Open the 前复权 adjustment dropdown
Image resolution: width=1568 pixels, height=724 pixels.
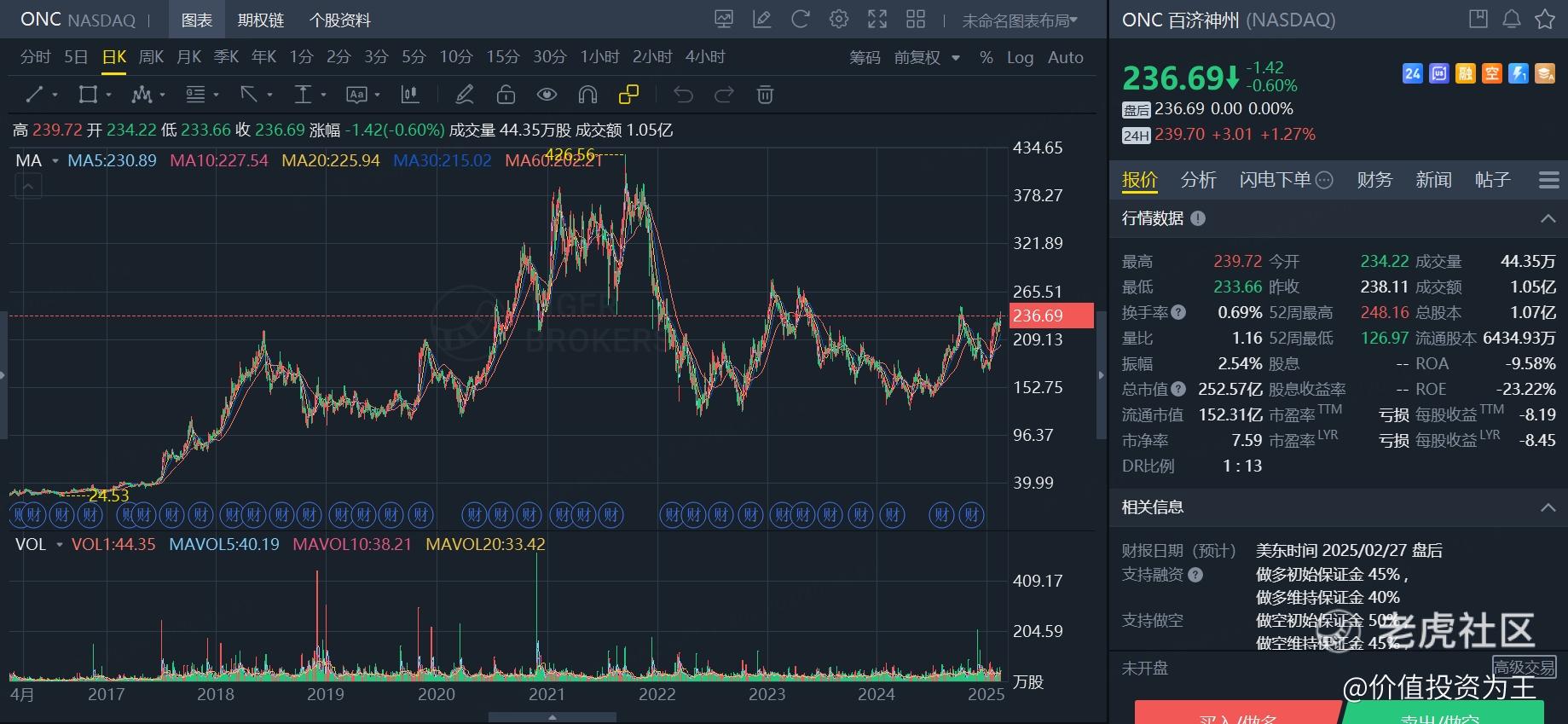tap(927, 57)
